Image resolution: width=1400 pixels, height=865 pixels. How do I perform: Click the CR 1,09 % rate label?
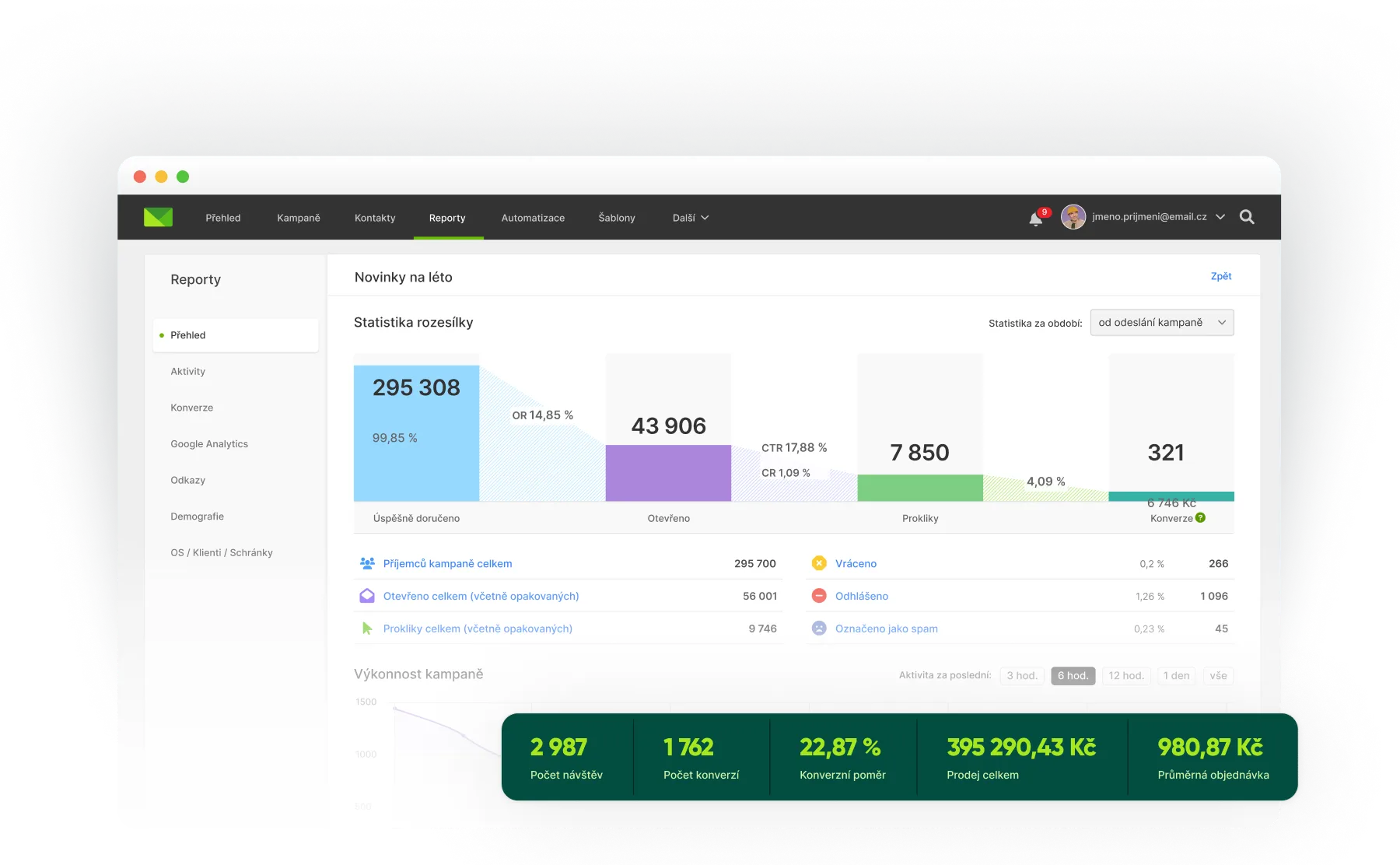[786, 473]
